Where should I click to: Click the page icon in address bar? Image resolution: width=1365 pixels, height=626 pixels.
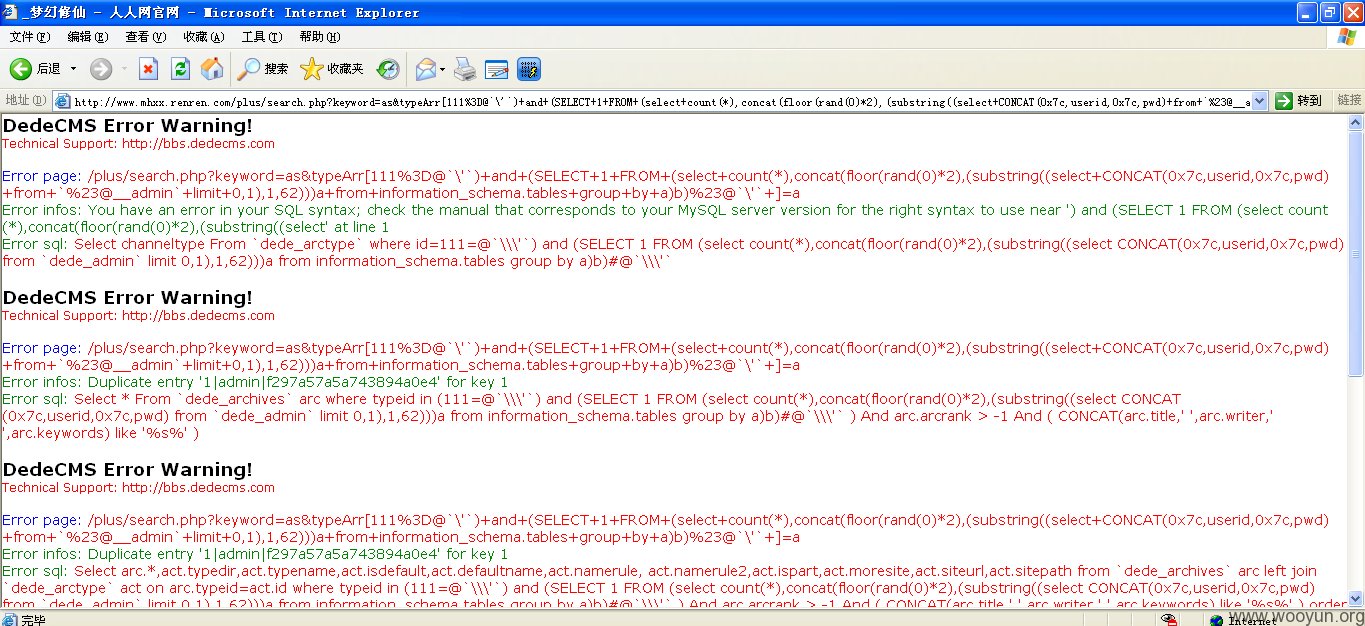(x=62, y=101)
